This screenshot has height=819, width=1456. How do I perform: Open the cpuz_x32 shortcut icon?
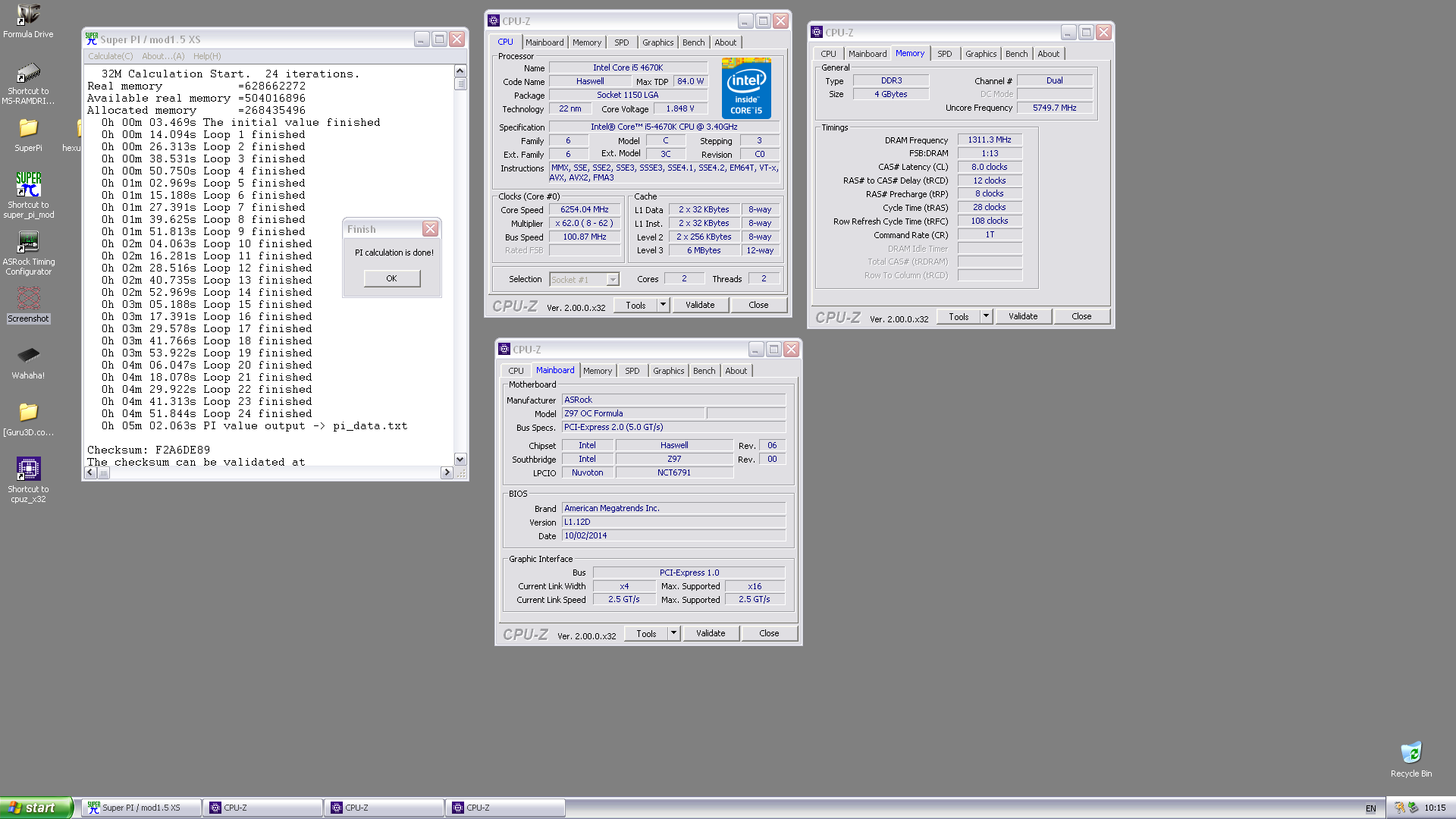coord(28,469)
